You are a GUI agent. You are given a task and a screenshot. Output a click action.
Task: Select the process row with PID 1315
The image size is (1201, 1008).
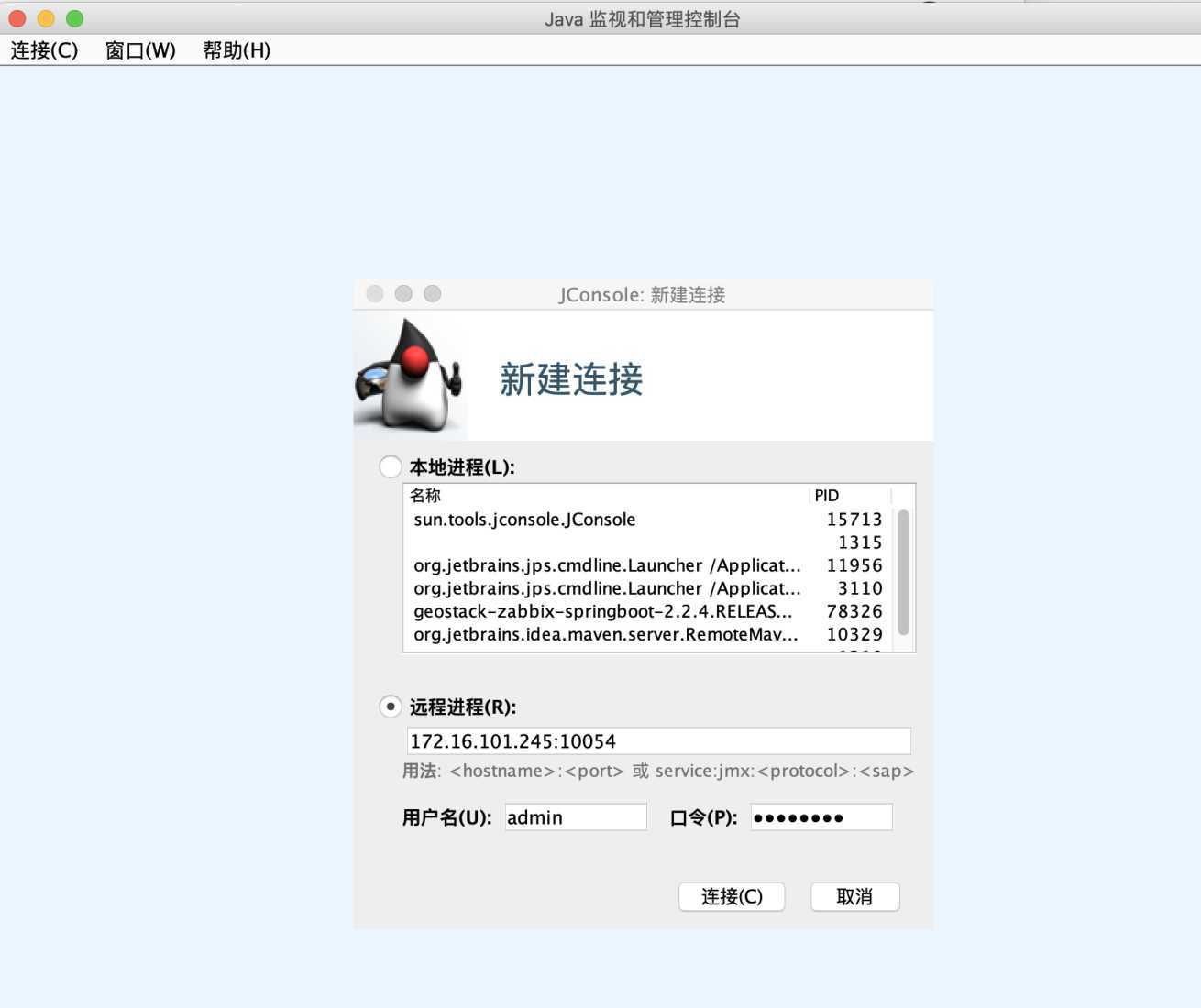(647, 542)
